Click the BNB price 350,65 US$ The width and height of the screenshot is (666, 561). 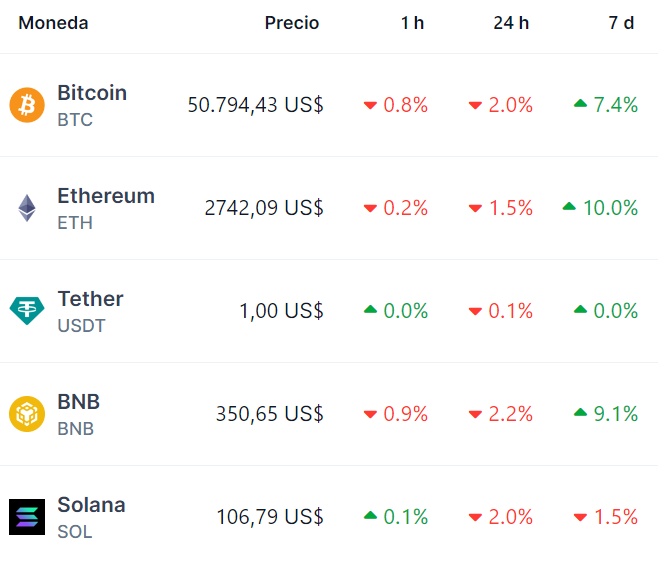269,414
